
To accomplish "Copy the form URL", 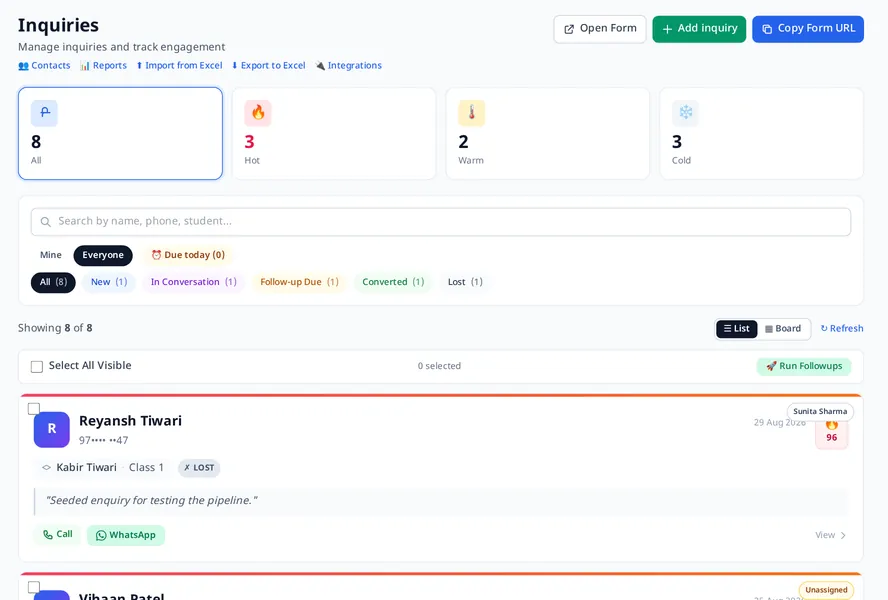I will tap(808, 29).
